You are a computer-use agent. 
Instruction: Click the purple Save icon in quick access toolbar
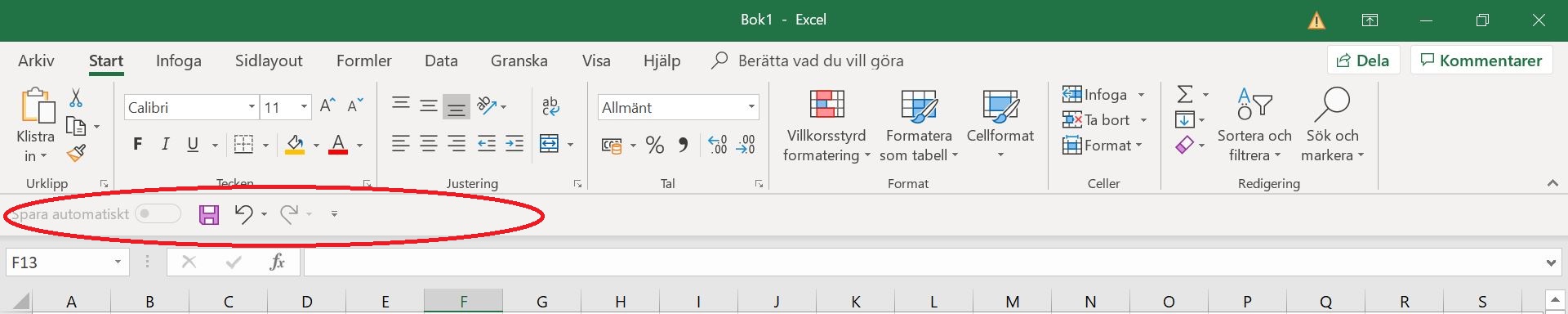209,214
